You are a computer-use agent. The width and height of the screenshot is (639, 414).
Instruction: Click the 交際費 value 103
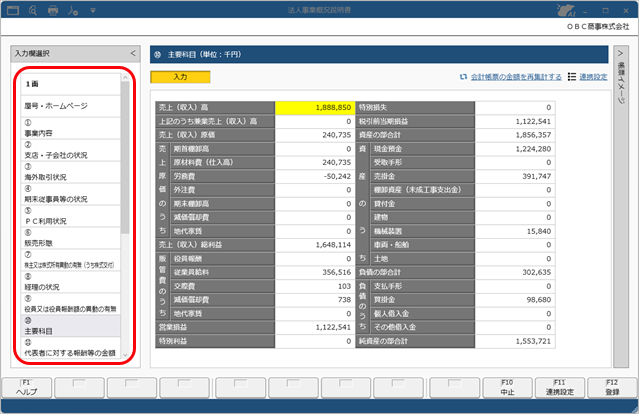pos(315,286)
